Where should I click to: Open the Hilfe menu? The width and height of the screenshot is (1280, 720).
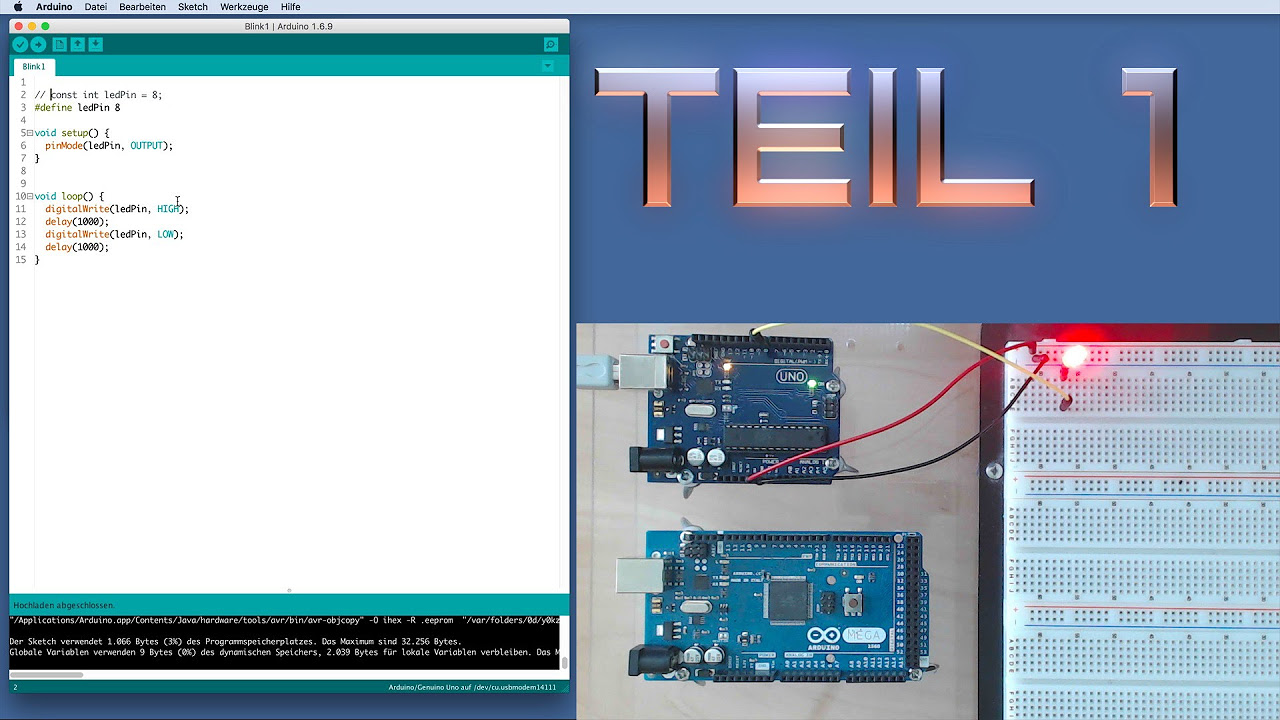pos(290,7)
